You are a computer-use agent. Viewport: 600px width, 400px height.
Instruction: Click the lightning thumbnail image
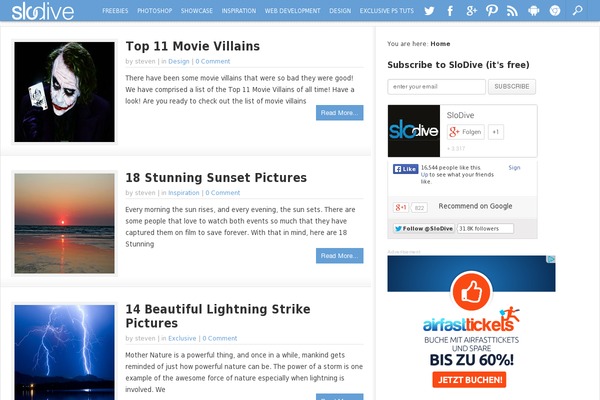64,353
